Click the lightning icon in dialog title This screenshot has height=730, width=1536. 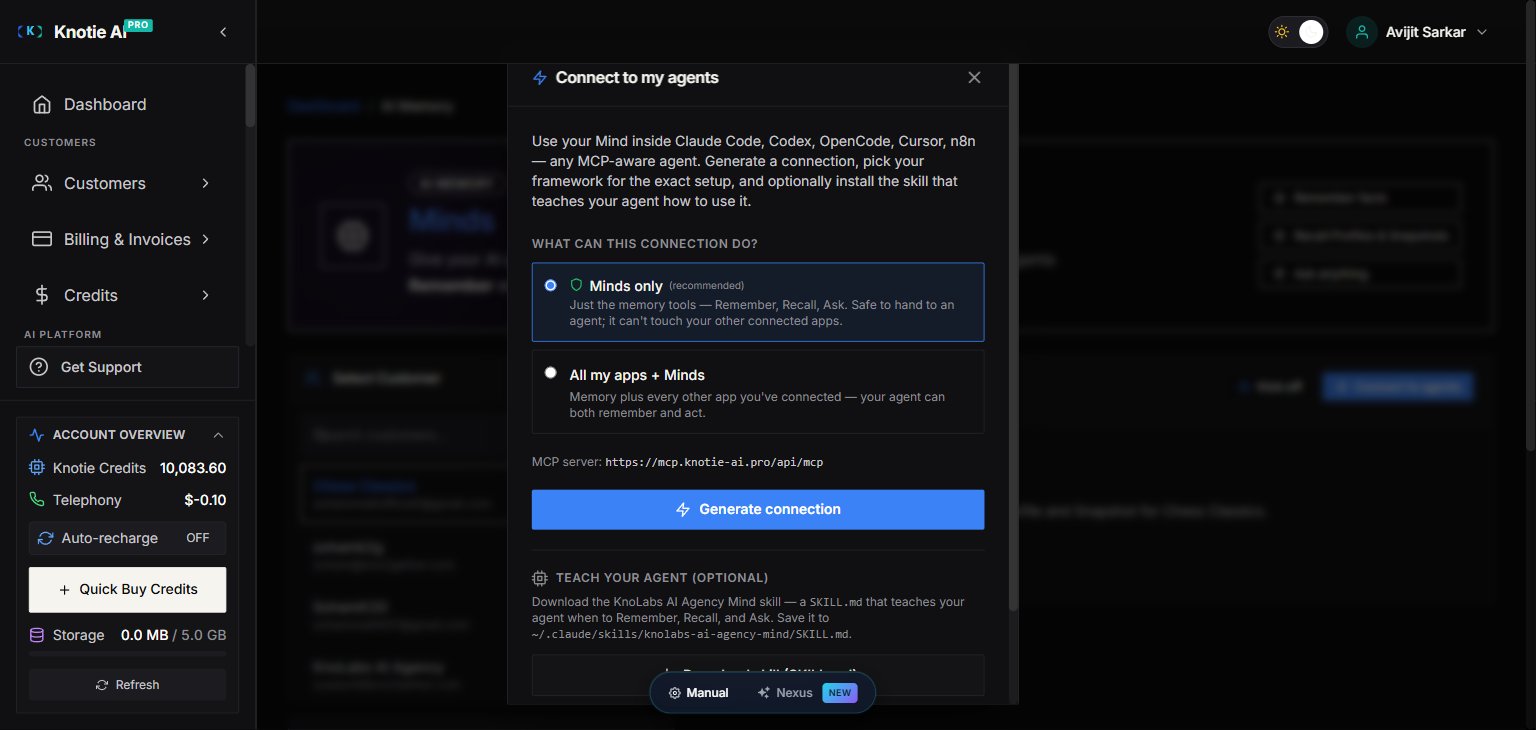point(540,78)
